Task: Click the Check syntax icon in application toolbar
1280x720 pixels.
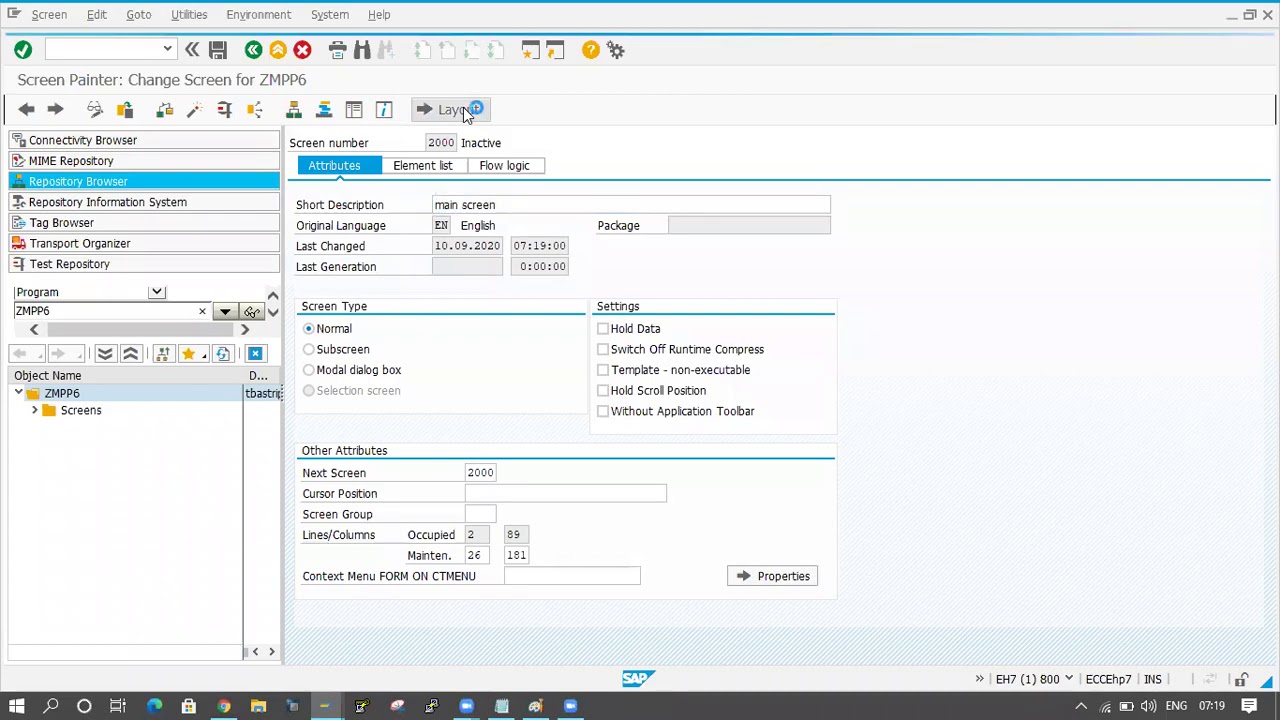Action: click(165, 109)
